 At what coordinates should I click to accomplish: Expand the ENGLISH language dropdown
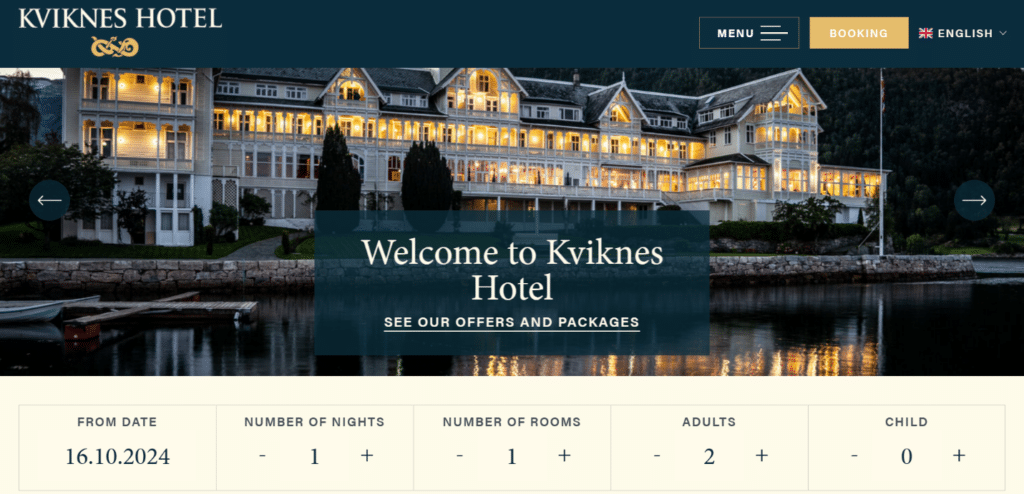(x=963, y=33)
